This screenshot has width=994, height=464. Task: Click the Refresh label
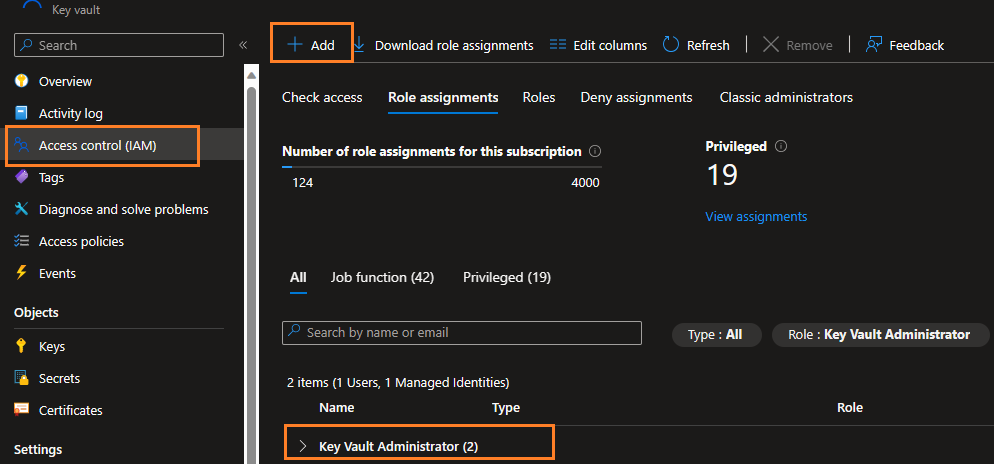708,46
